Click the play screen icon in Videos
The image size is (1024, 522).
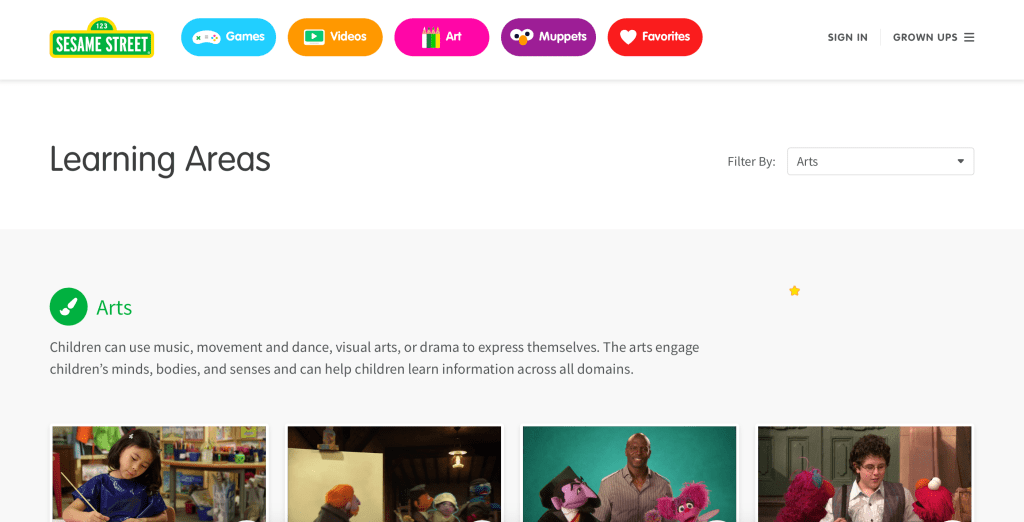click(x=313, y=37)
